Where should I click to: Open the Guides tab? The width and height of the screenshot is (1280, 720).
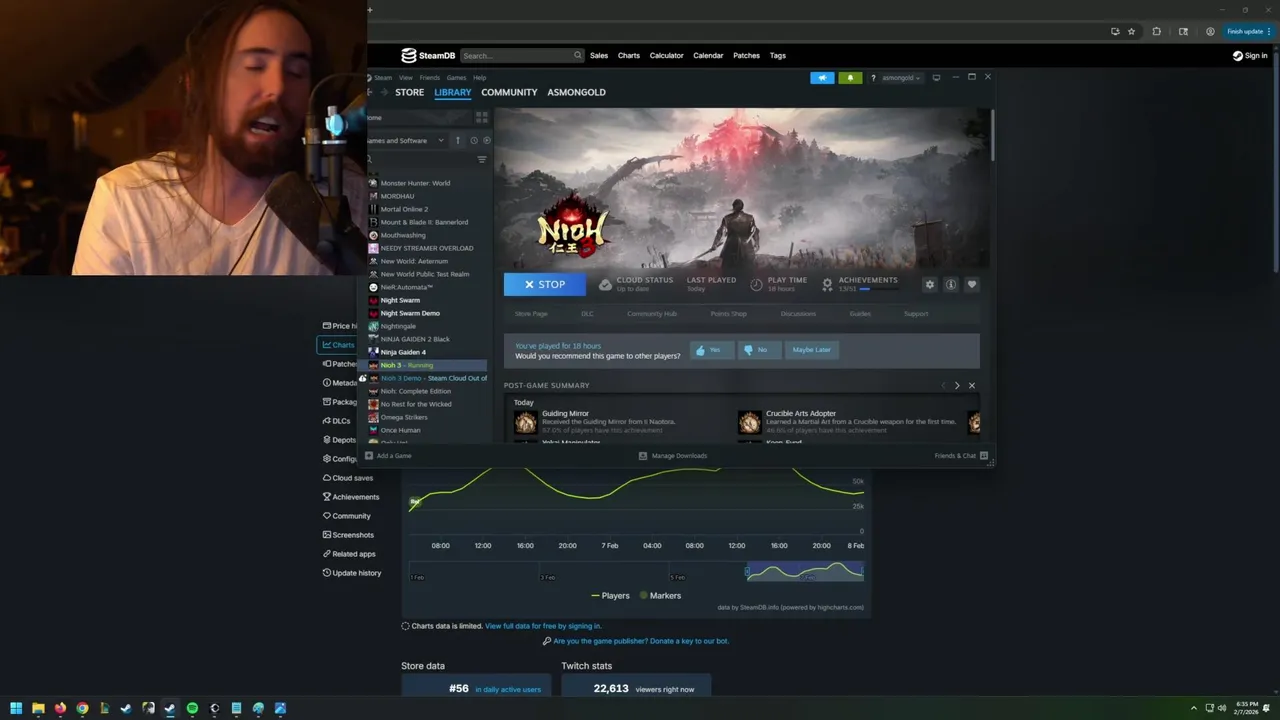[860, 314]
